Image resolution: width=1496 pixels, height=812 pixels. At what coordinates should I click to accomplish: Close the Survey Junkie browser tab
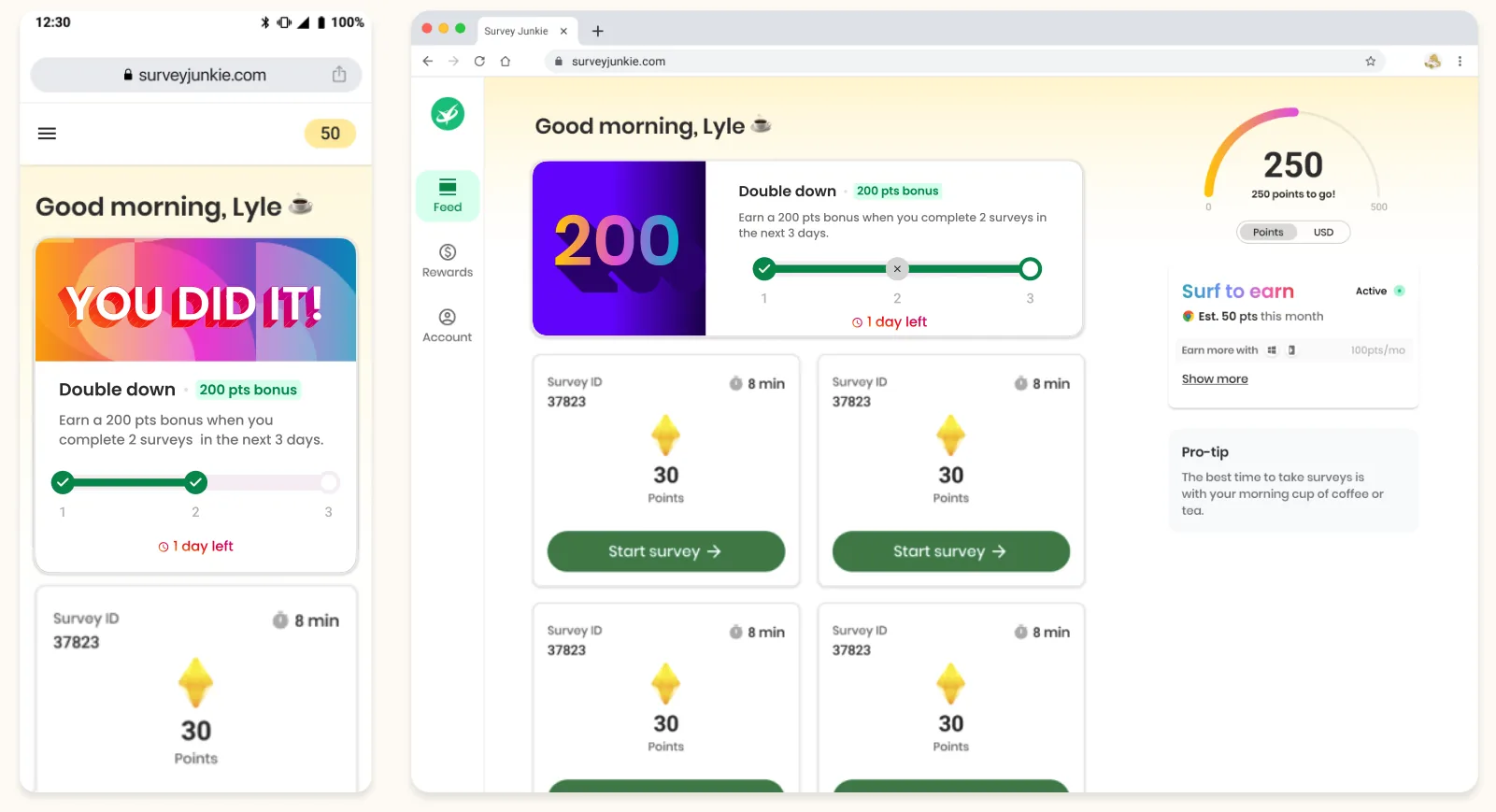563,31
